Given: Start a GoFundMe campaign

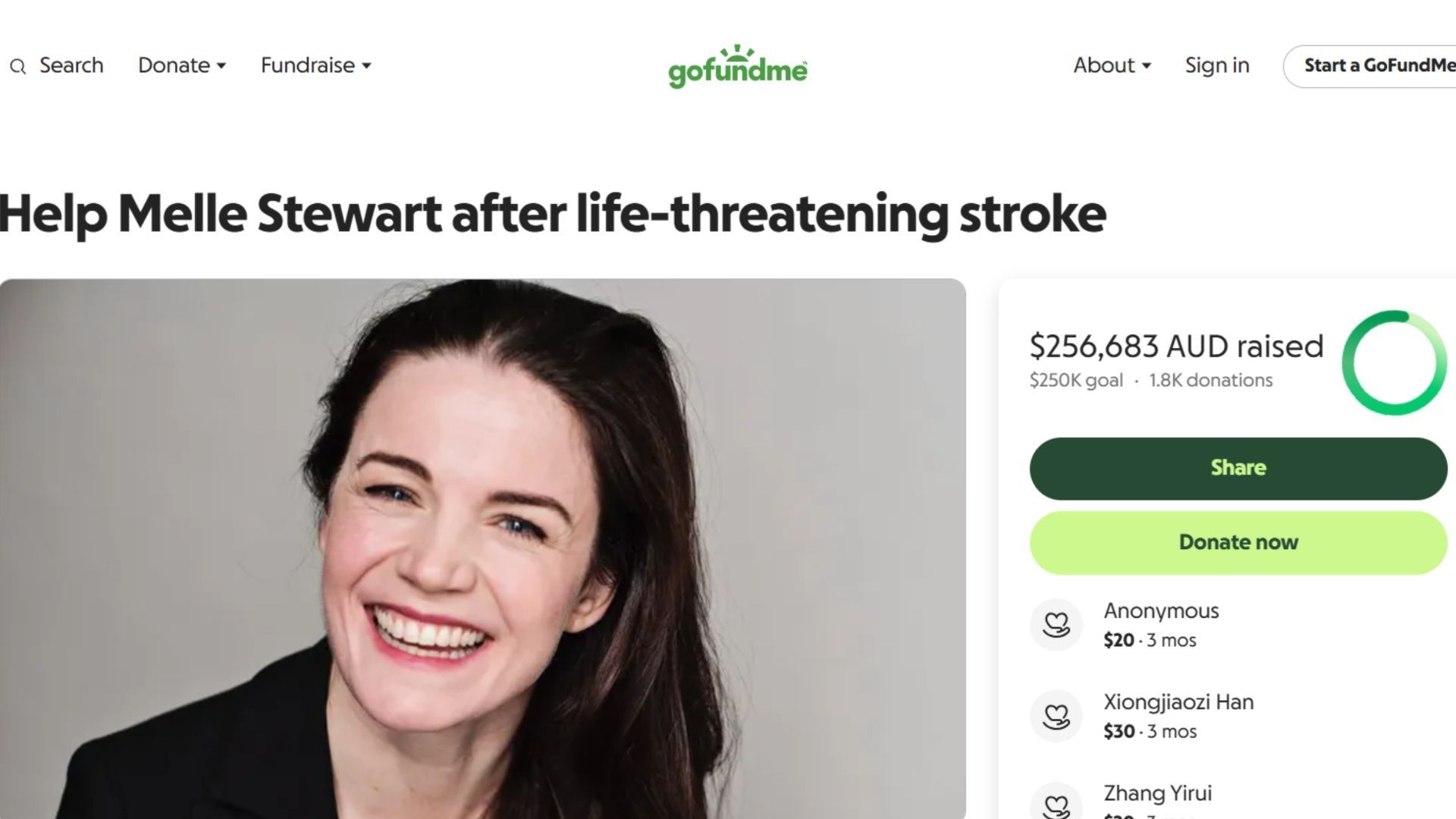Looking at the screenshot, I should pos(1370,66).
